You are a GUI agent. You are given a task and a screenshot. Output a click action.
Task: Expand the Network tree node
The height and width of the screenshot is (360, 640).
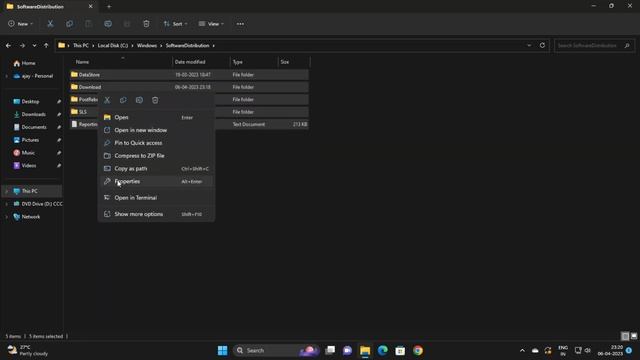tap(7, 217)
